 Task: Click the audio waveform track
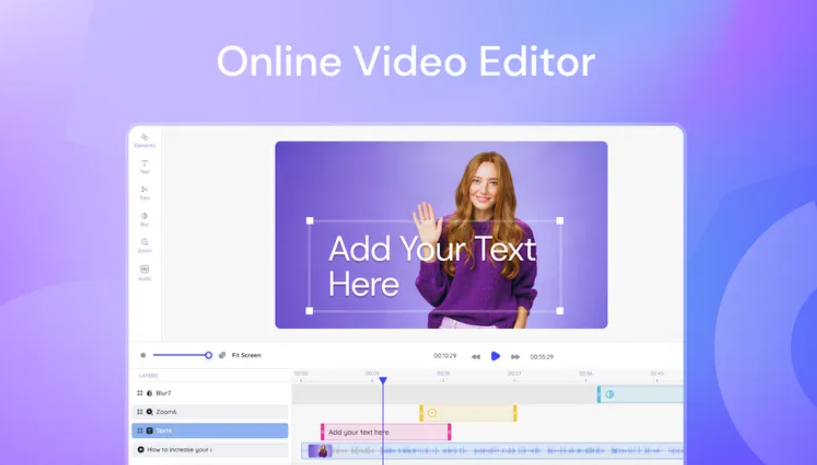492,450
